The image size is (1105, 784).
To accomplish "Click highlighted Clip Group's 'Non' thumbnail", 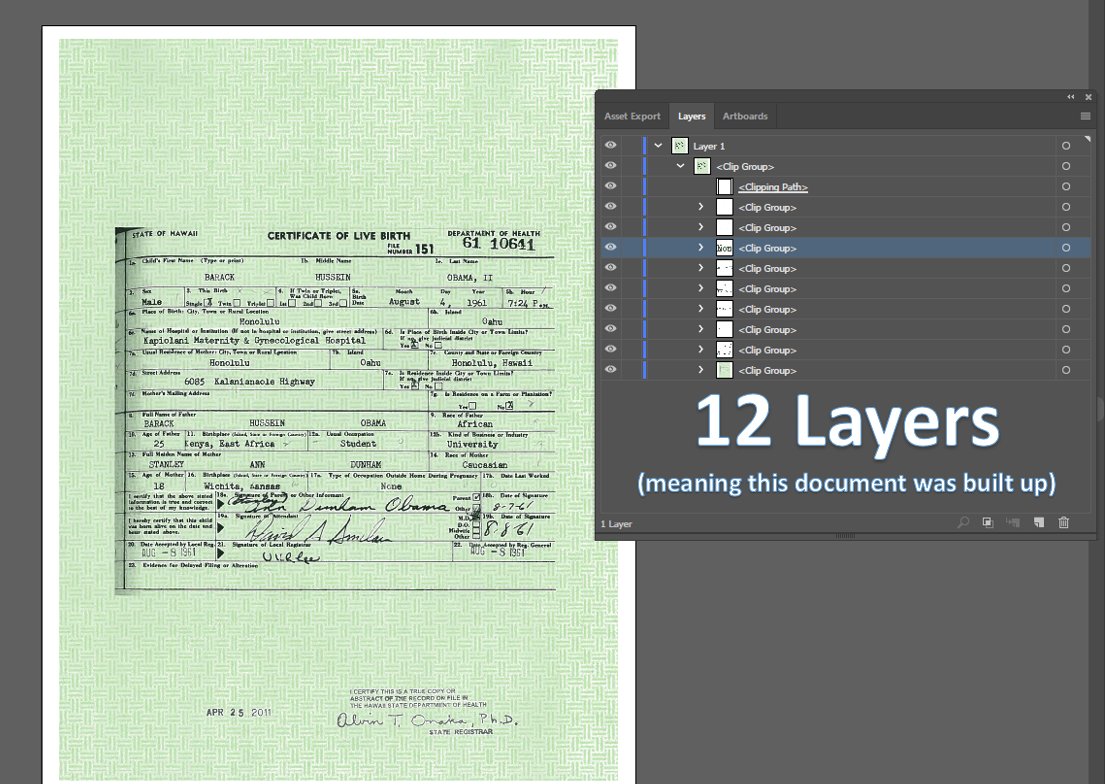I will click(x=724, y=248).
